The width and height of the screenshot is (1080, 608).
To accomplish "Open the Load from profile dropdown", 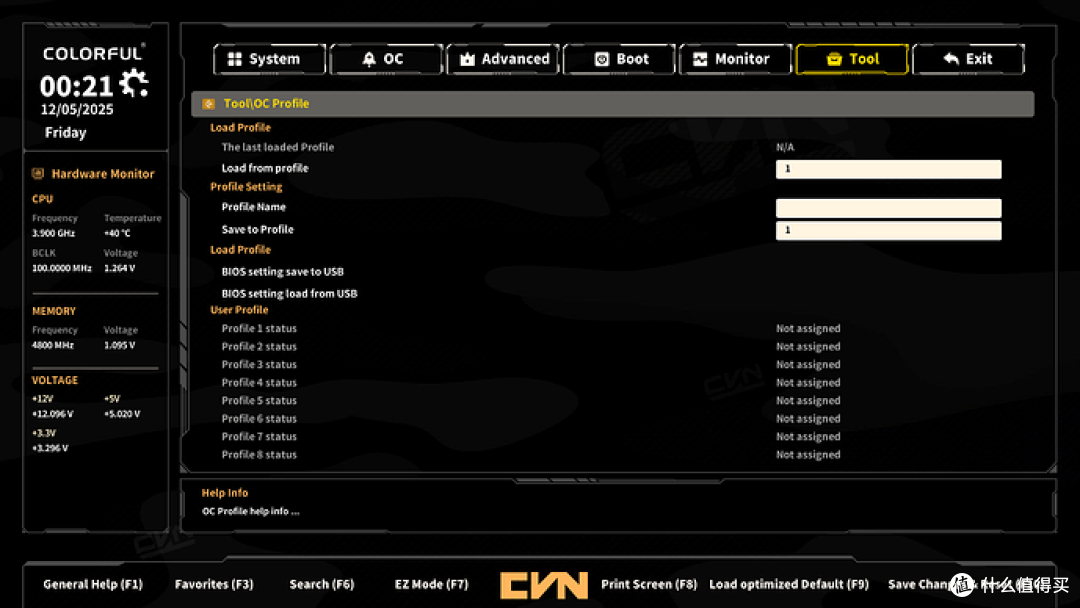I will tap(889, 169).
